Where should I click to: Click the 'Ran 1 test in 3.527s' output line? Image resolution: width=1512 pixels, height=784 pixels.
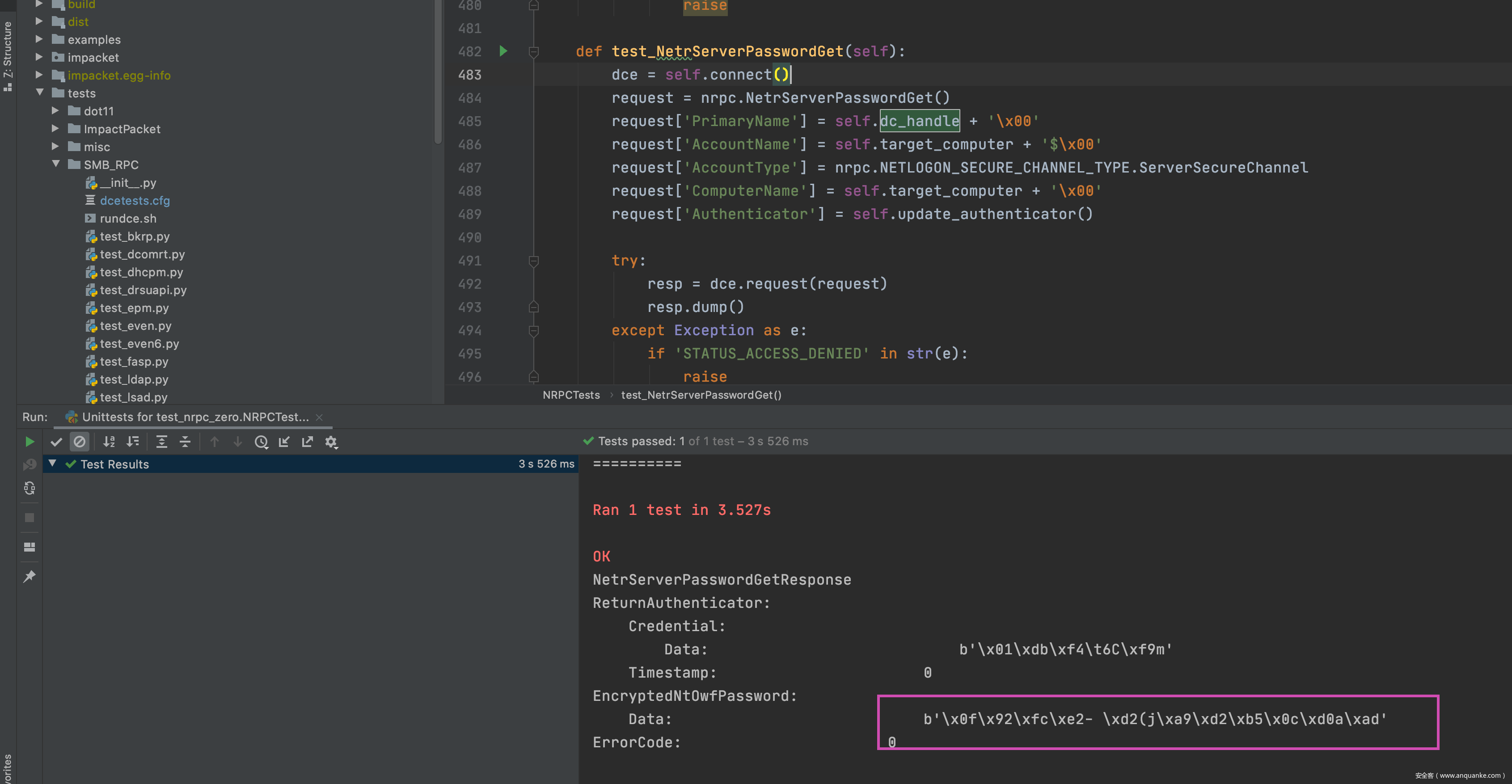[681, 510]
